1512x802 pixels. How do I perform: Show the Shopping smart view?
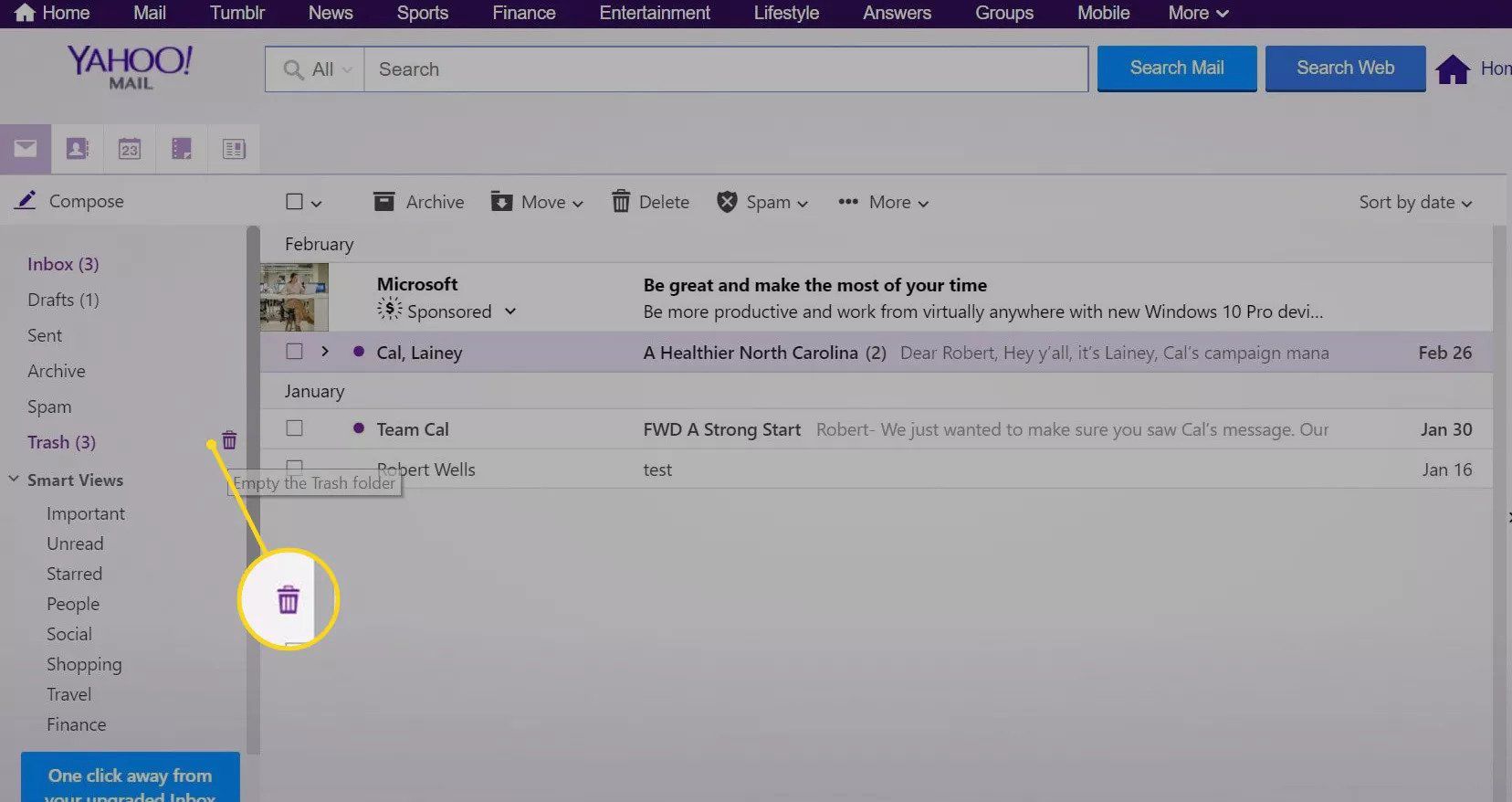(84, 664)
